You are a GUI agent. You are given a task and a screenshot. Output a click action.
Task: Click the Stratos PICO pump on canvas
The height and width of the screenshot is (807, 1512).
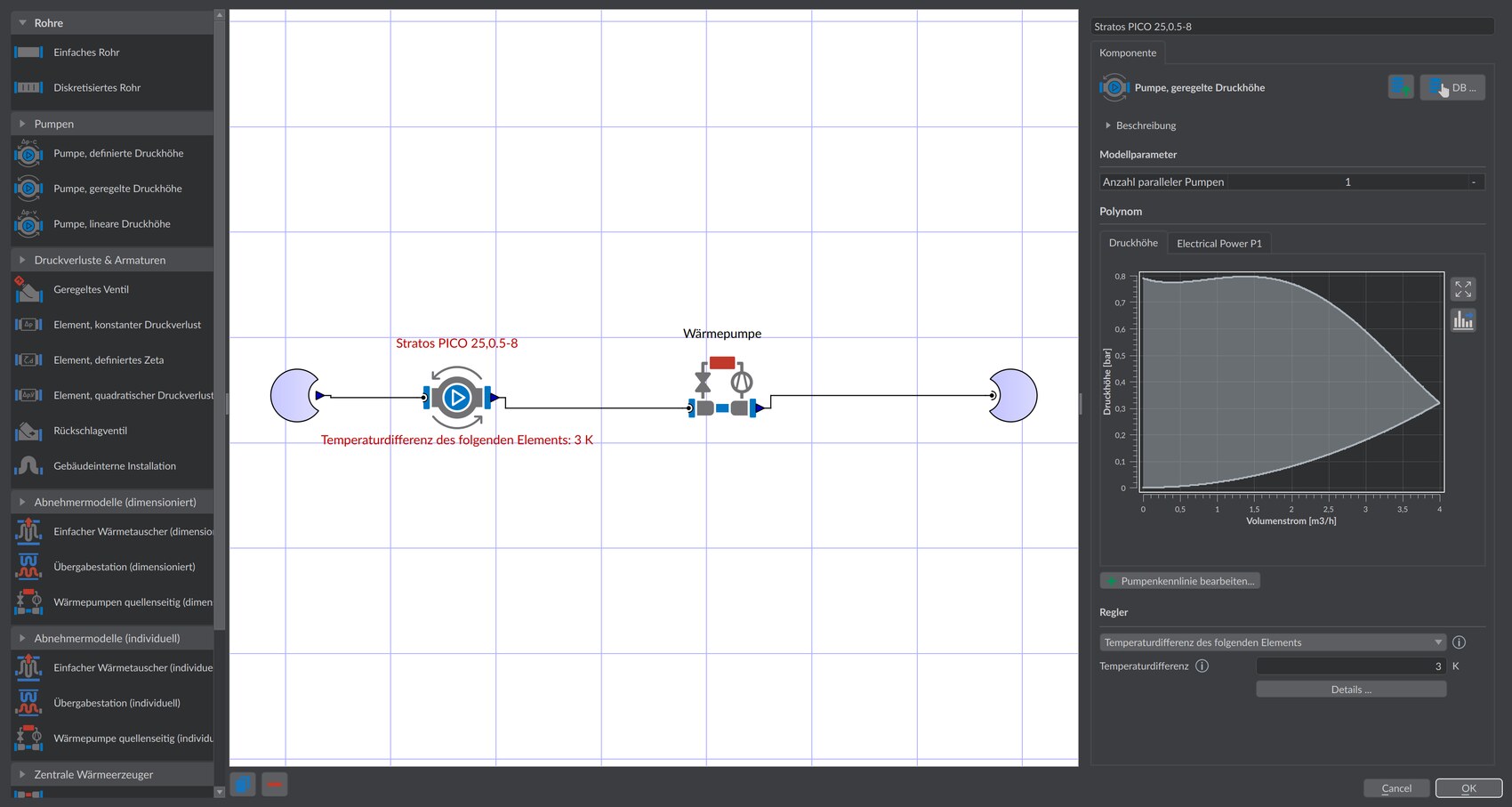pyautogui.click(x=457, y=397)
